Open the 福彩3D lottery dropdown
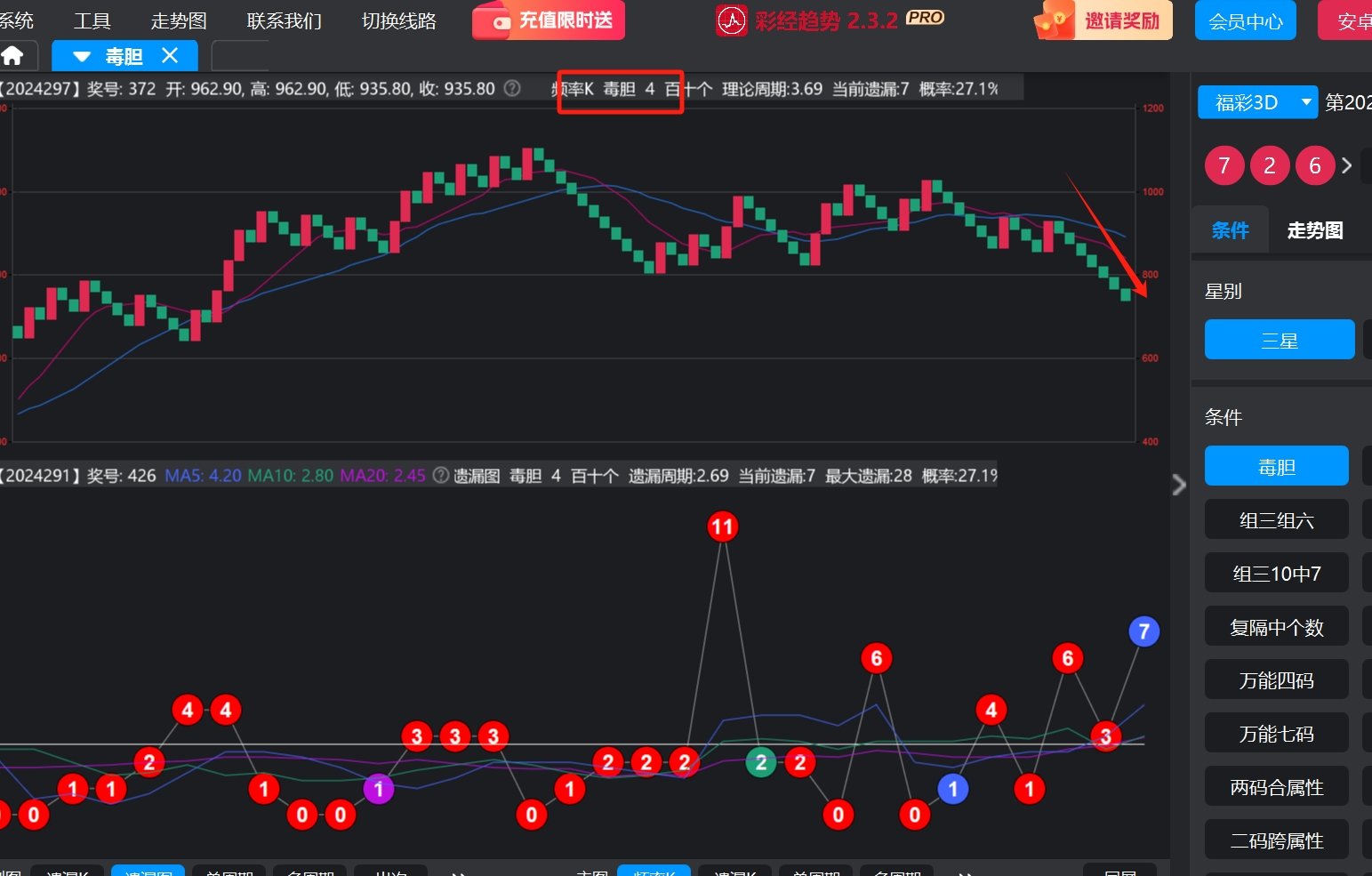 coord(1305,102)
